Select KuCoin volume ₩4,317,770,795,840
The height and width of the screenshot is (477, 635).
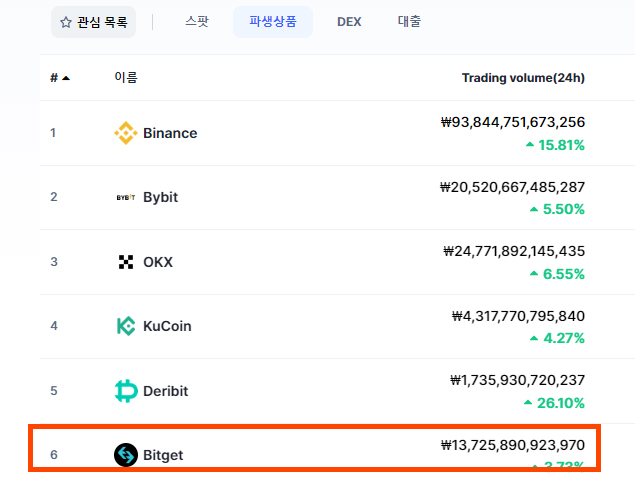coord(518,316)
